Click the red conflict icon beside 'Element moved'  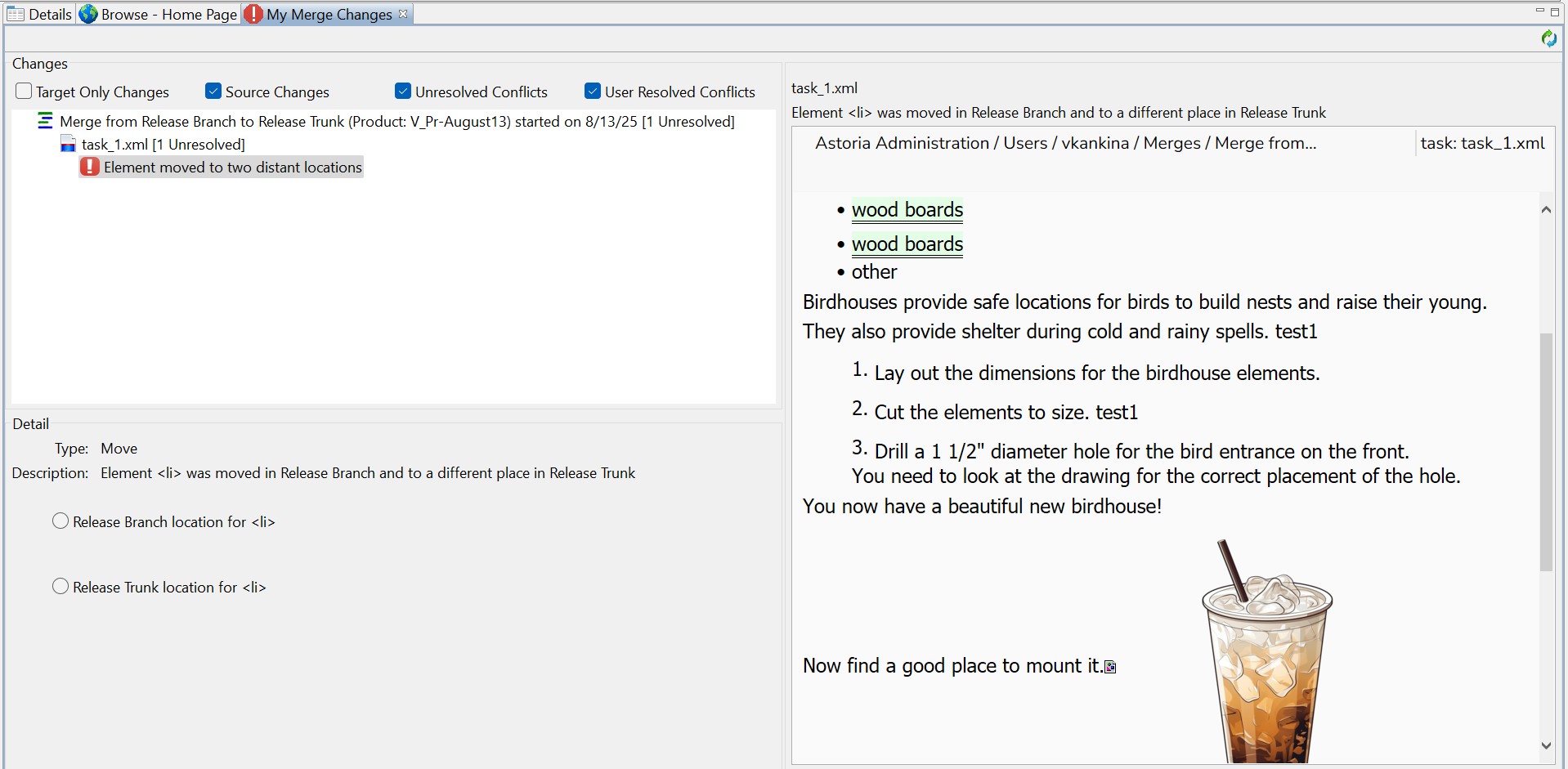90,168
